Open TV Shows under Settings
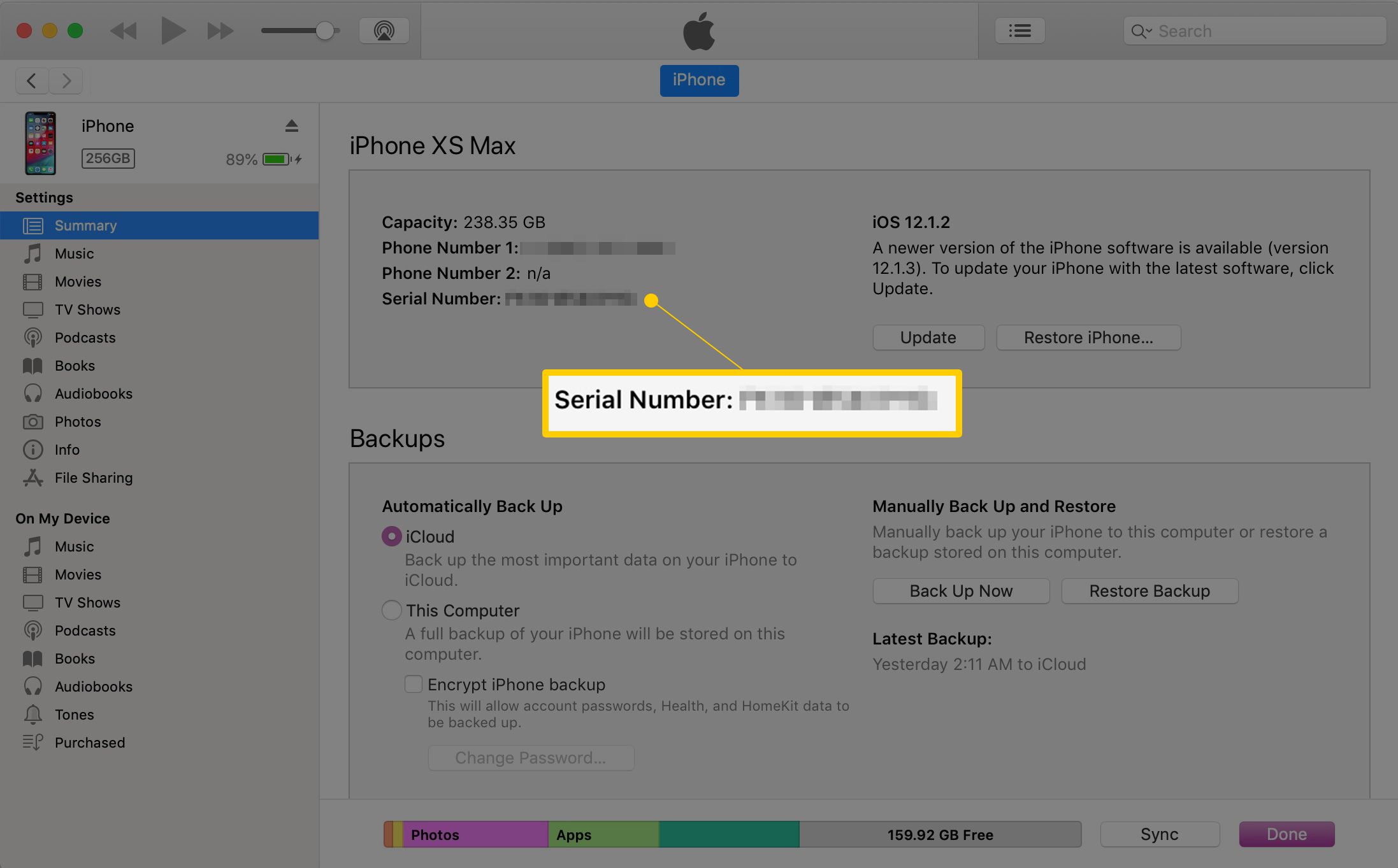1398x868 pixels. click(159, 309)
